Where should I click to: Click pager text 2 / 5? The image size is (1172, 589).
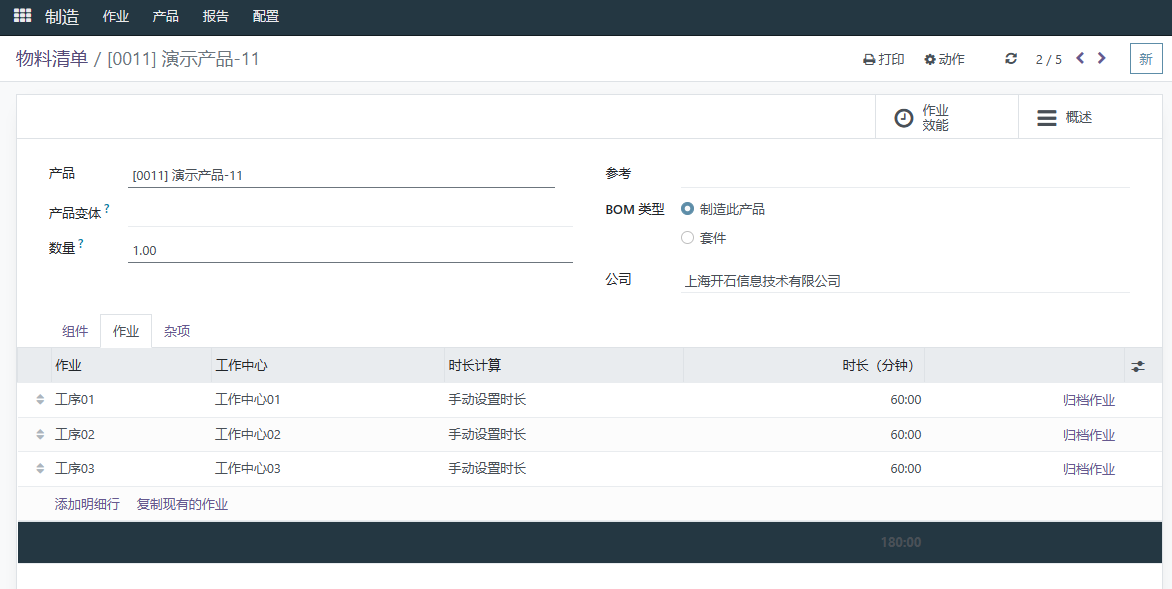coord(1049,60)
